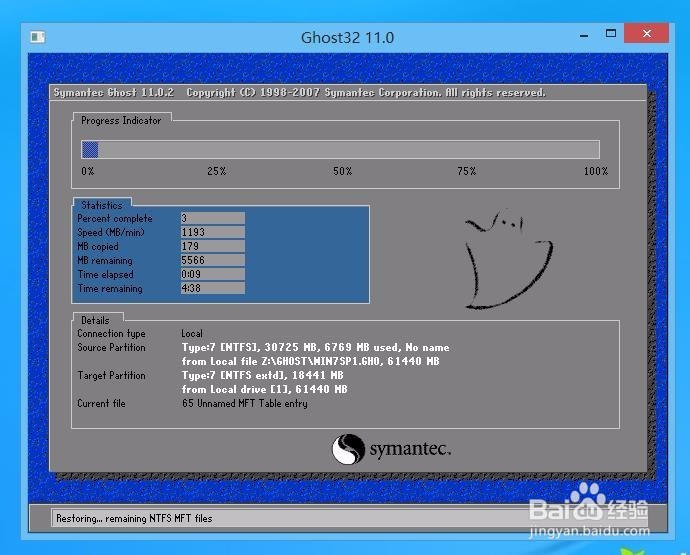Maximize the Ghost32 11.0 window

tap(611, 33)
